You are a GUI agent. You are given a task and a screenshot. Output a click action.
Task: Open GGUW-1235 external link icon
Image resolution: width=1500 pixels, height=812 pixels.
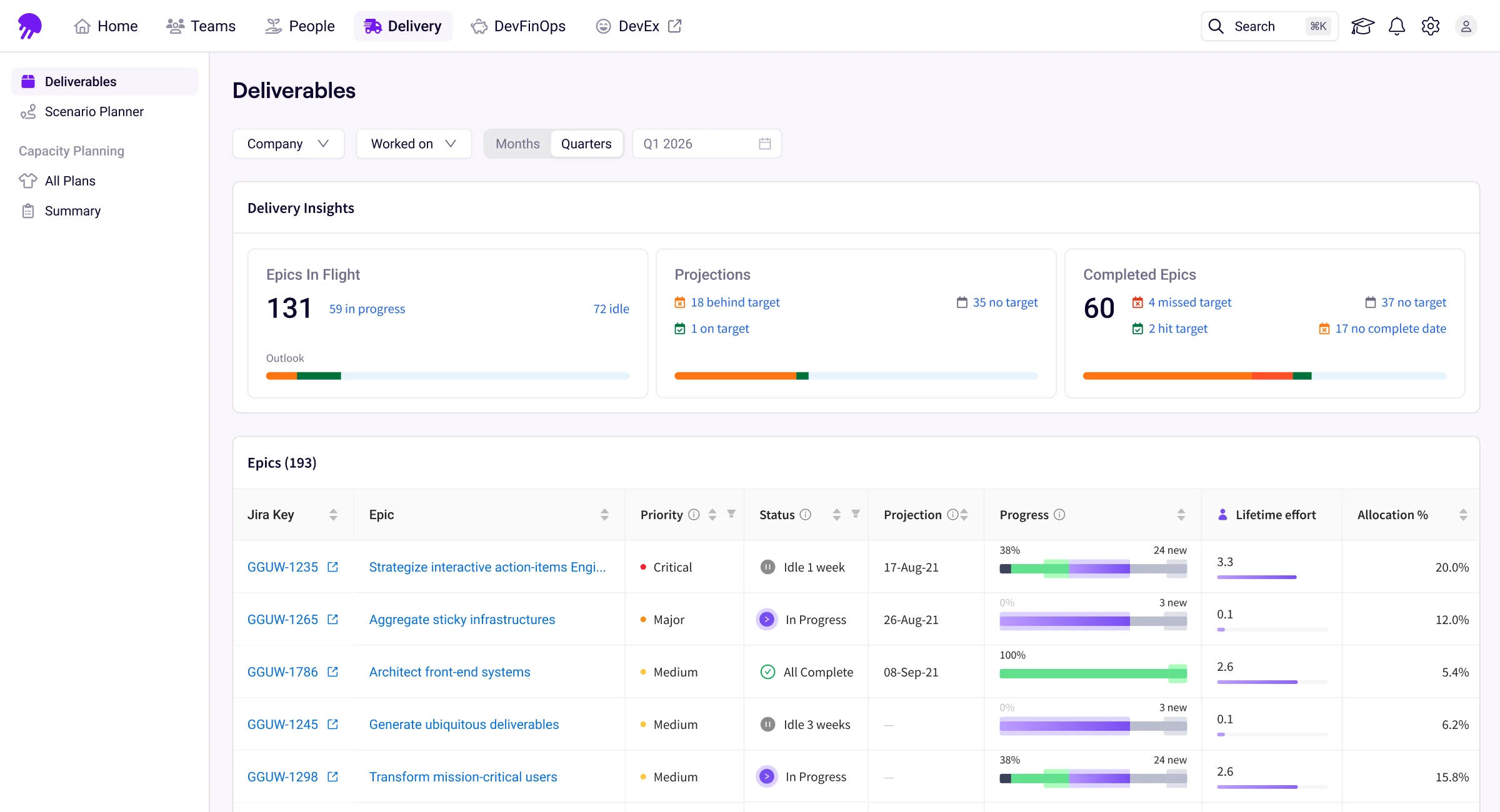(333, 567)
